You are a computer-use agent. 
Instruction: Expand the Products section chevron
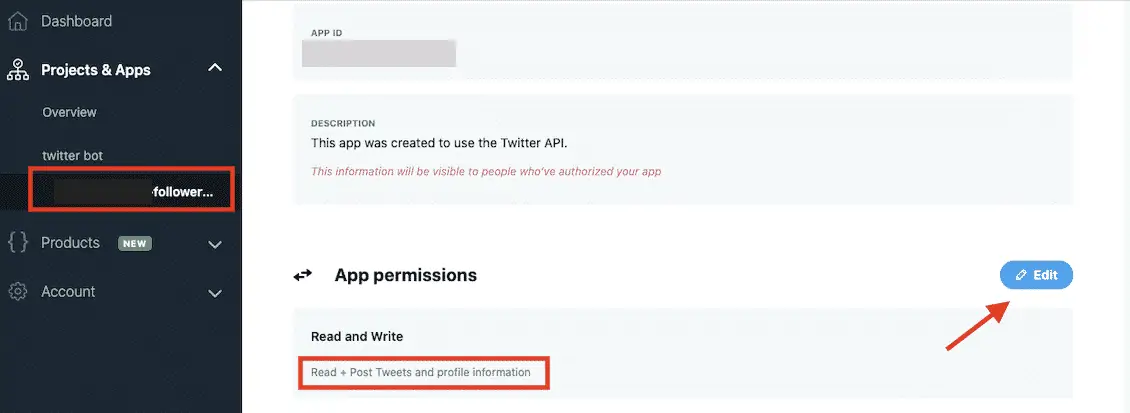214,243
